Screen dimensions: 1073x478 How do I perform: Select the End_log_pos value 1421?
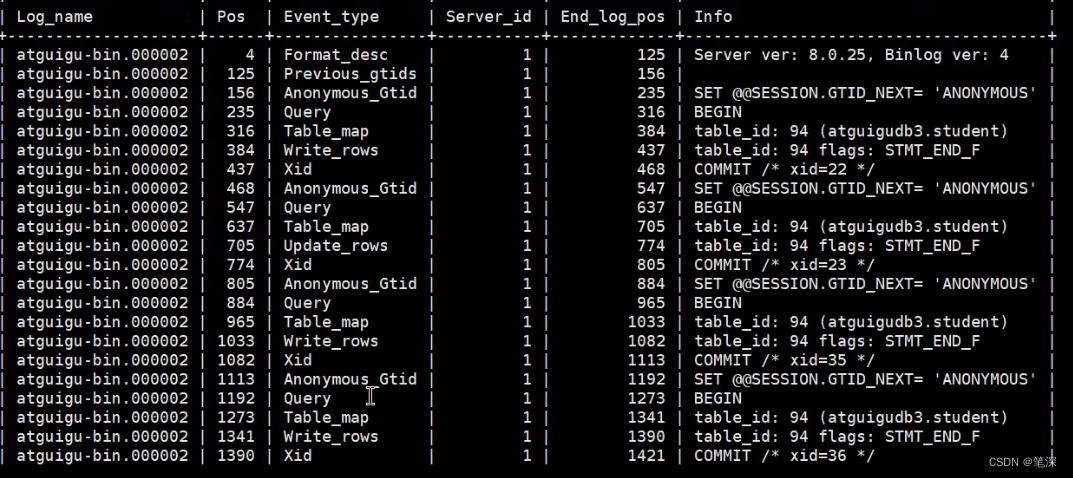pos(646,456)
